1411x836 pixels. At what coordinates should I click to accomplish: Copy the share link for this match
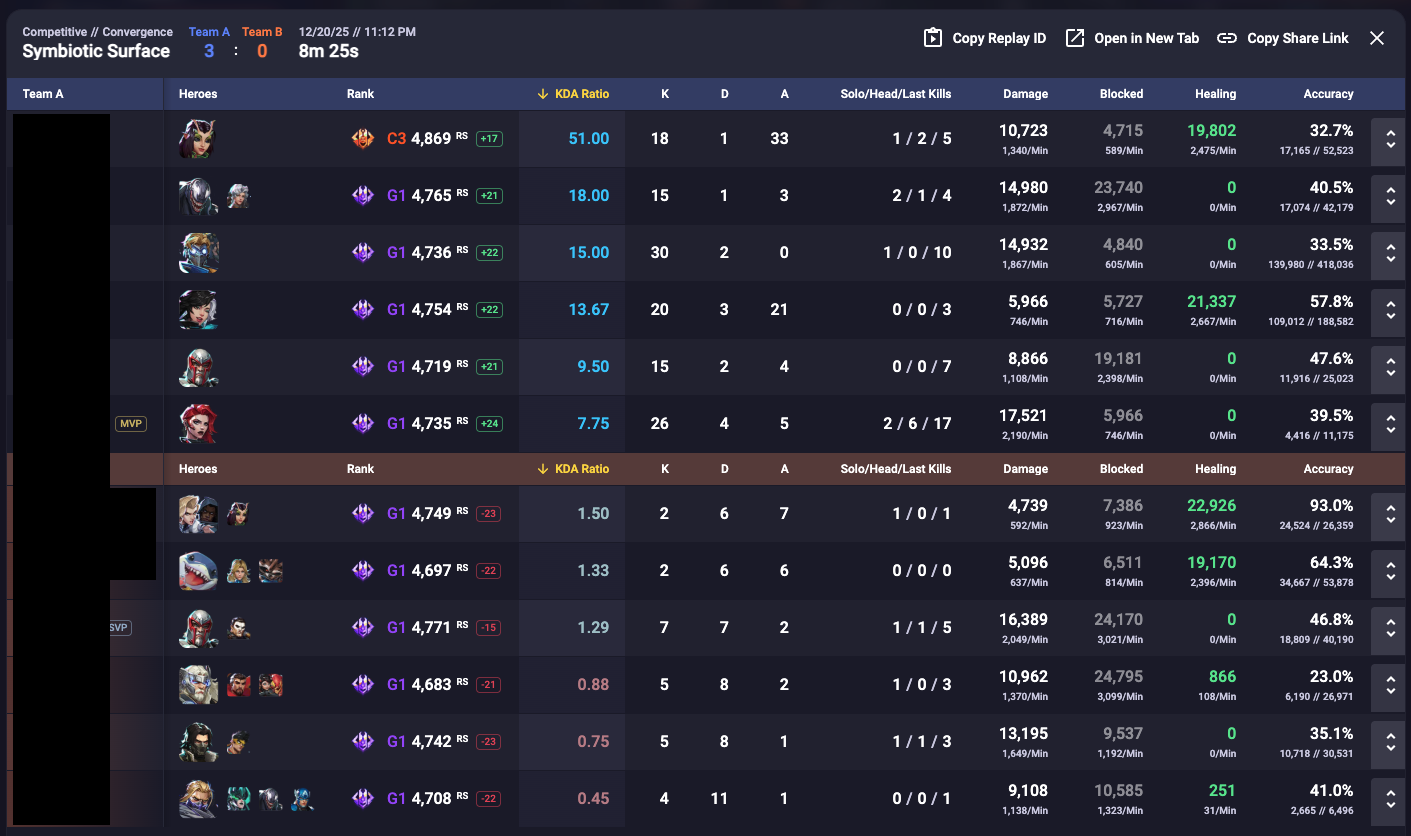(1282, 38)
